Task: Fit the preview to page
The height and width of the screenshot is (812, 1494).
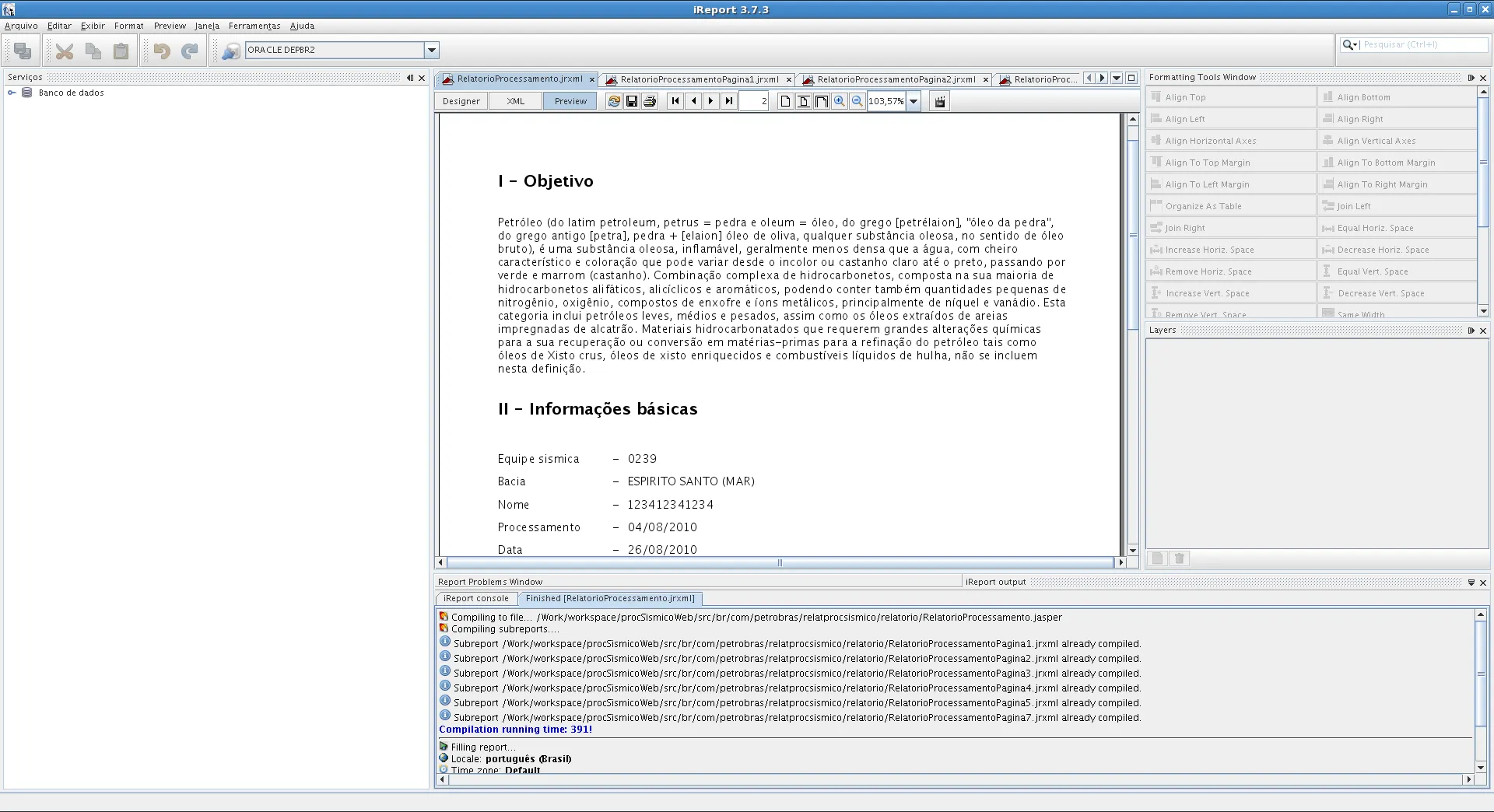Action: click(803, 101)
